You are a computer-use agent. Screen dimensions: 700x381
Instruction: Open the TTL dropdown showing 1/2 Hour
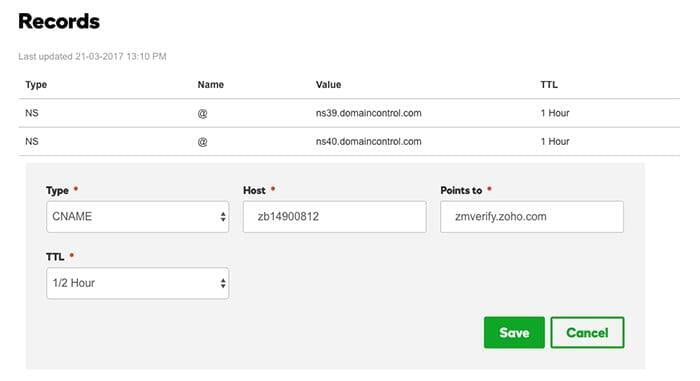[x=138, y=283]
